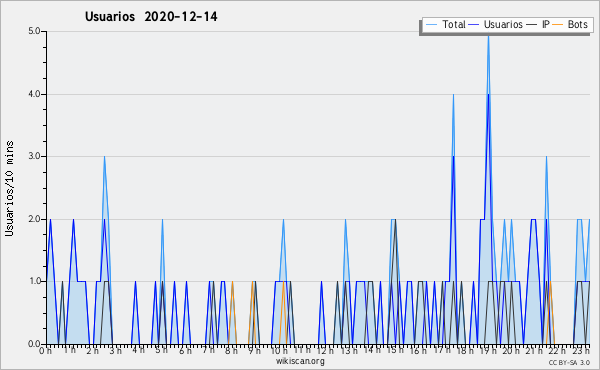600x370 pixels.
Task: Click the '22 h' x-axis label
Action: tap(558, 351)
